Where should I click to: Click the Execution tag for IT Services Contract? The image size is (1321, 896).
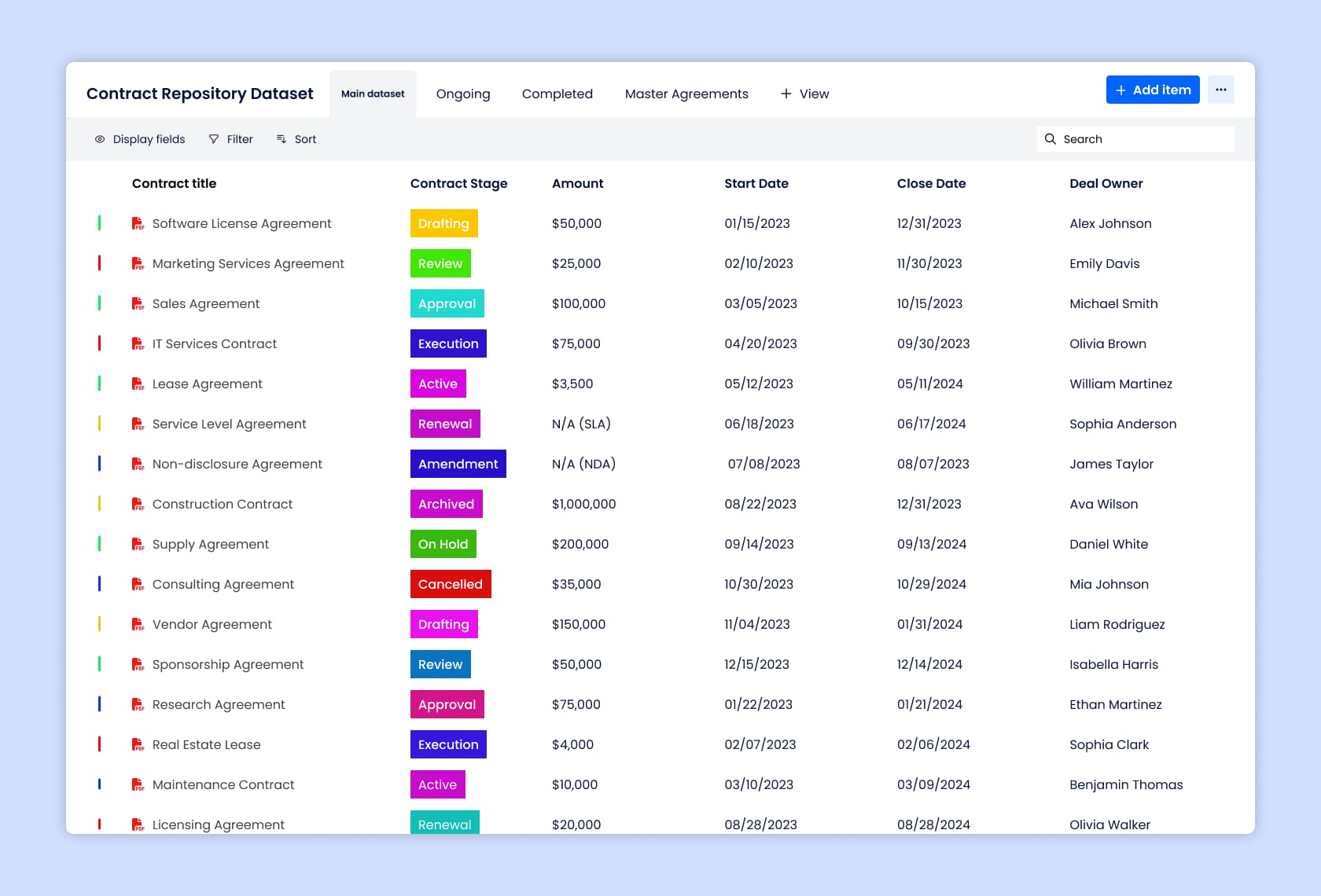coord(448,343)
